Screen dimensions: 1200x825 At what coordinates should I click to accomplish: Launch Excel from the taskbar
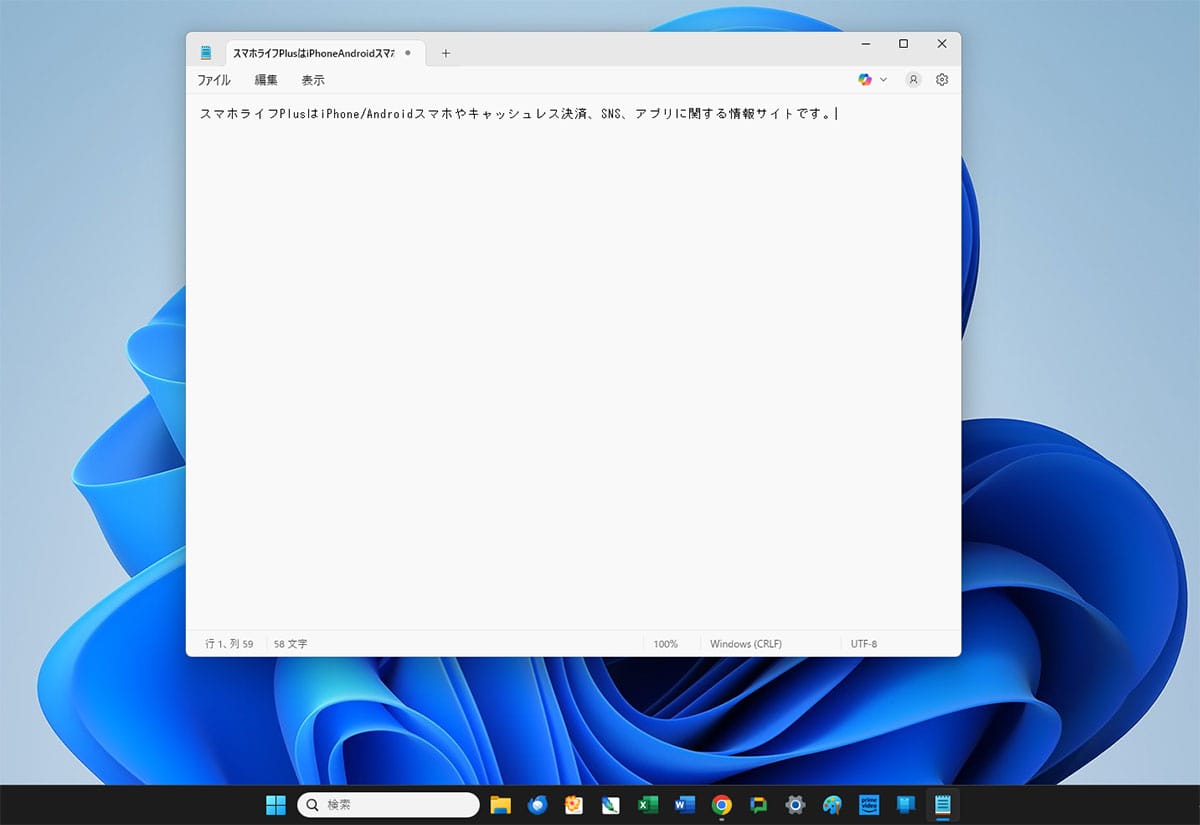tap(648, 805)
